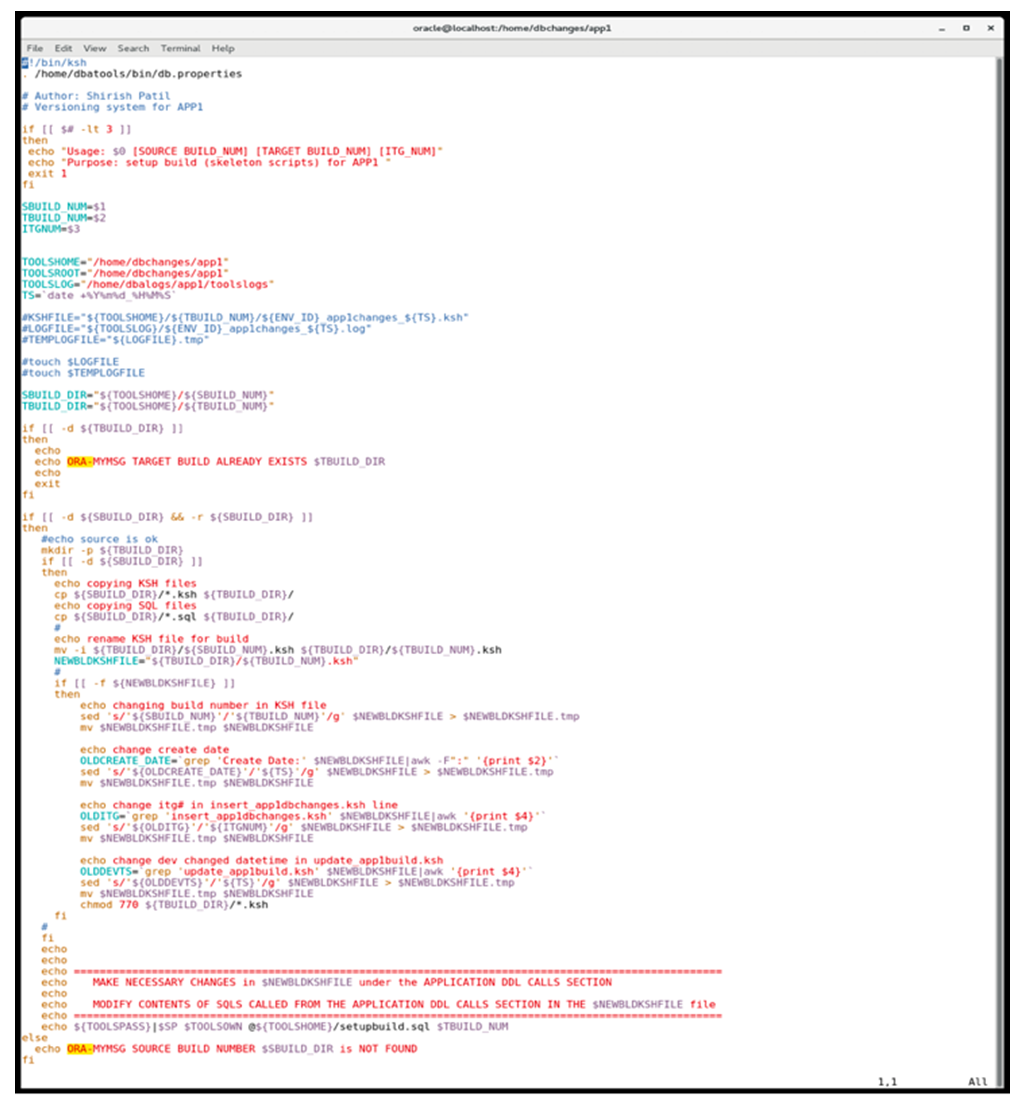
Task: Open the Help menu
Action: [223, 48]
